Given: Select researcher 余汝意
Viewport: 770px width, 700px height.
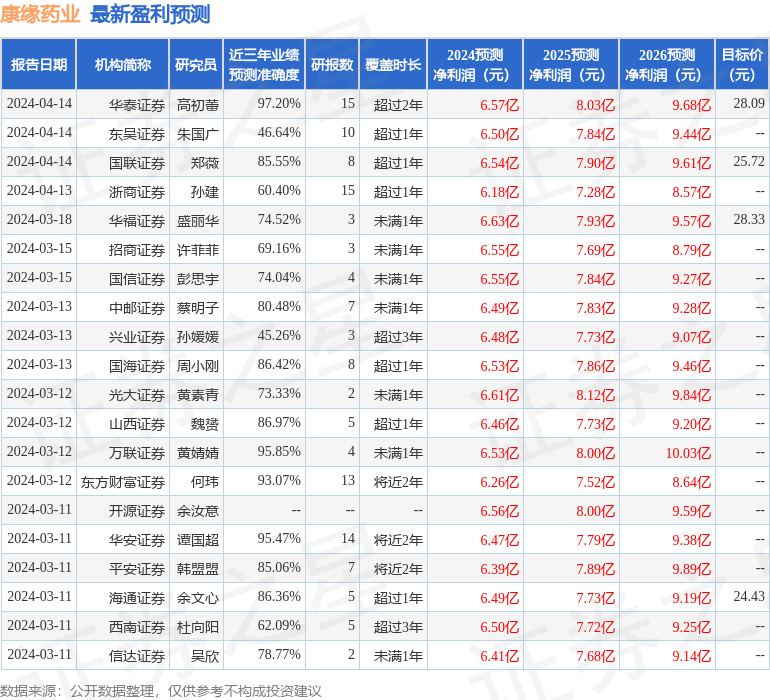Looking at the screenshot, I should (x=198, y=510).
